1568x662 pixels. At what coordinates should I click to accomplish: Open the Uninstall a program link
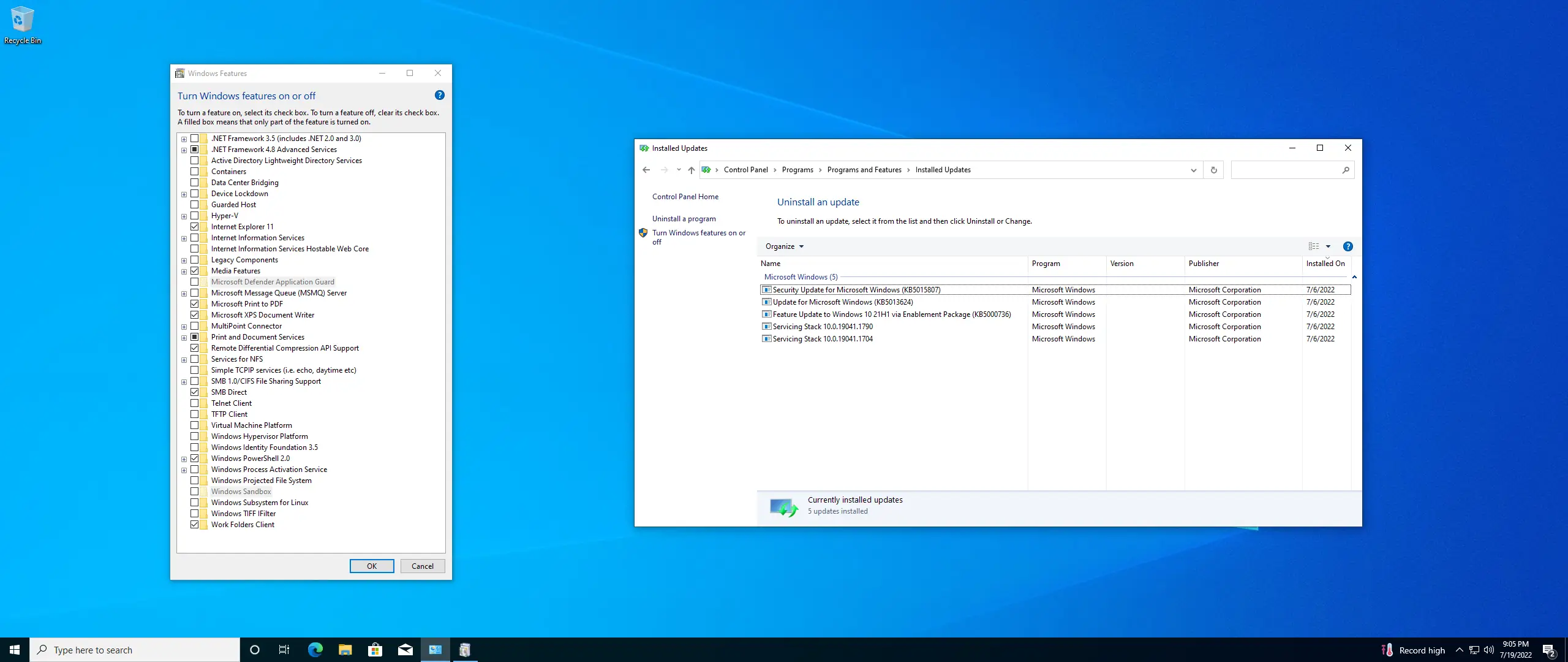point(684,219)
